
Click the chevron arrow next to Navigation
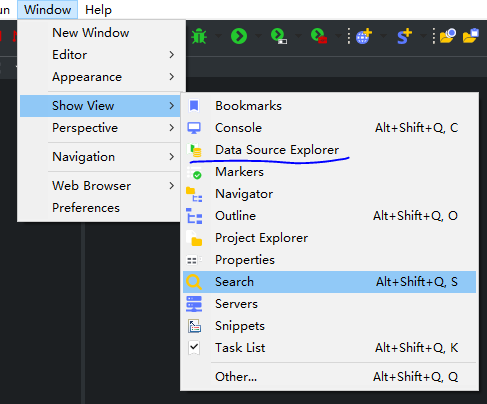[172, 157]
